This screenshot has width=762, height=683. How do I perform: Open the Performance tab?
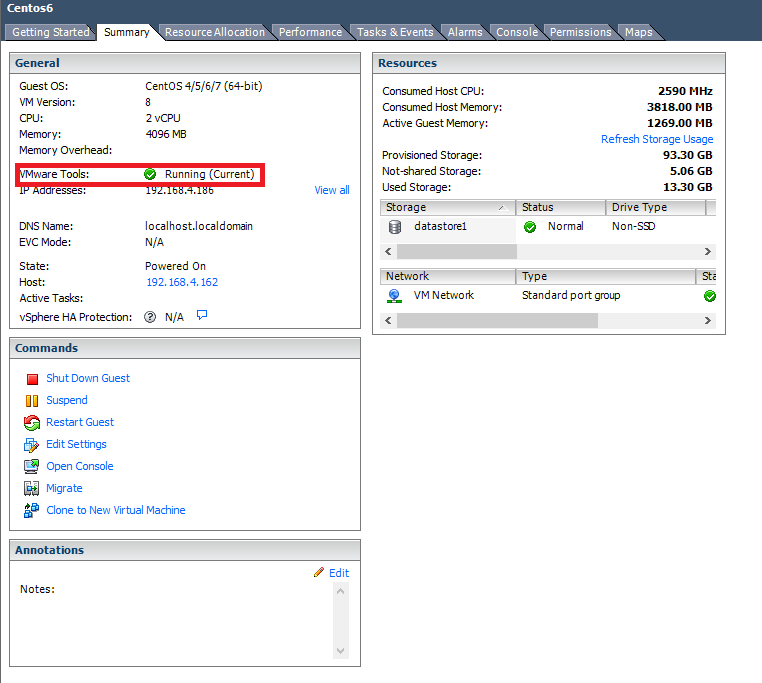point(311,32)
